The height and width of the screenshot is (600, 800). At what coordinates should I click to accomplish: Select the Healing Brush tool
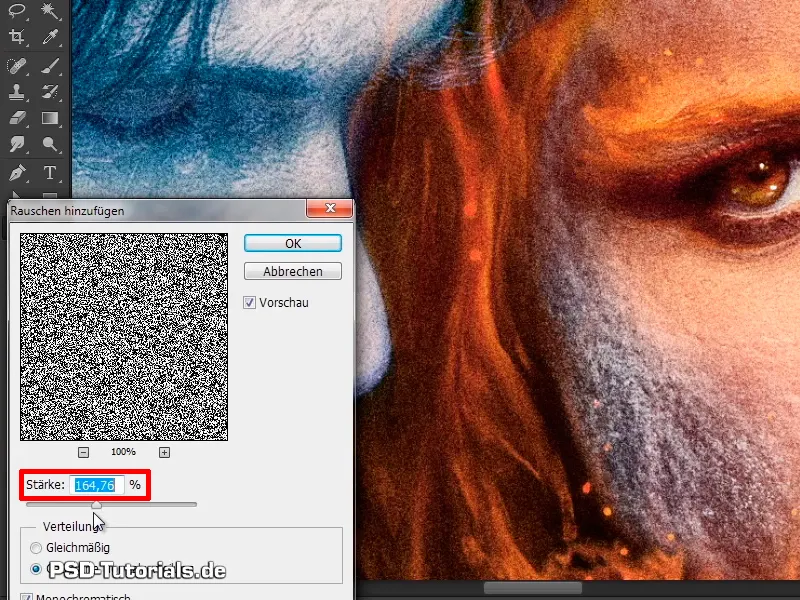[x=17, y=65]
